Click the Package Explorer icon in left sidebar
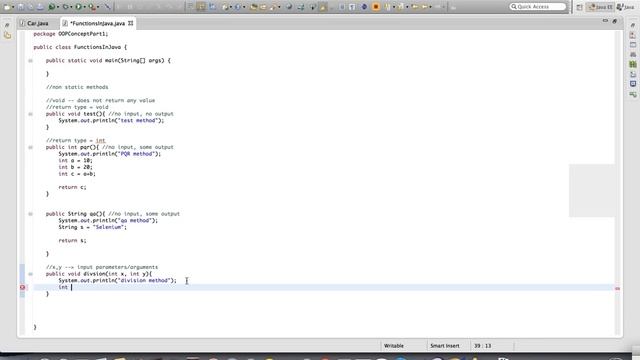Image resolution: width=640 pixels, height=360 pixels. point(7,36)
